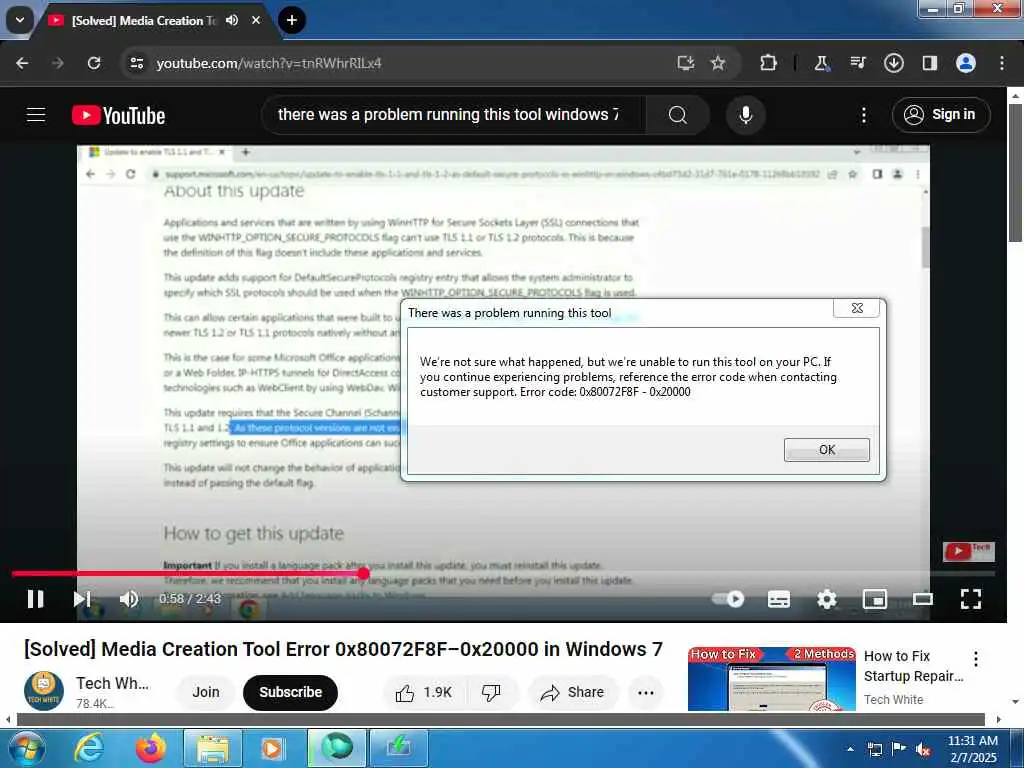Show hidden tray icons arrow
The width and height of the screenshot is (1024, 768).
click(x=850, y=749)
